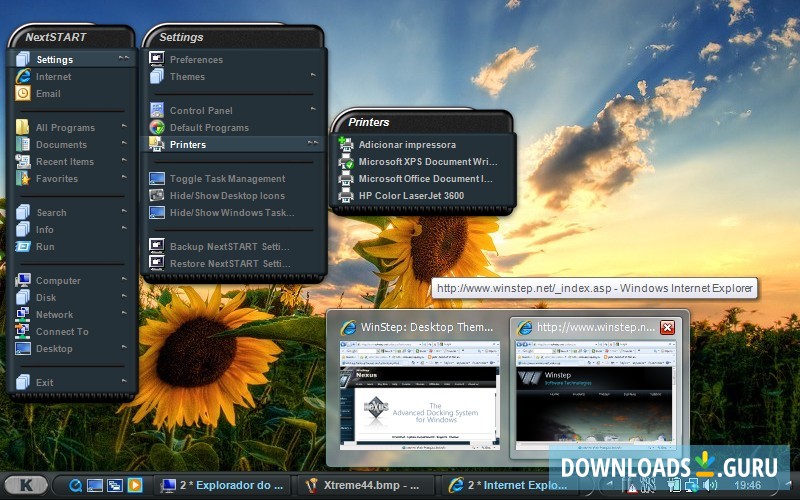
Task: Click the volume speaker tray icon
Action: [710, 485]
